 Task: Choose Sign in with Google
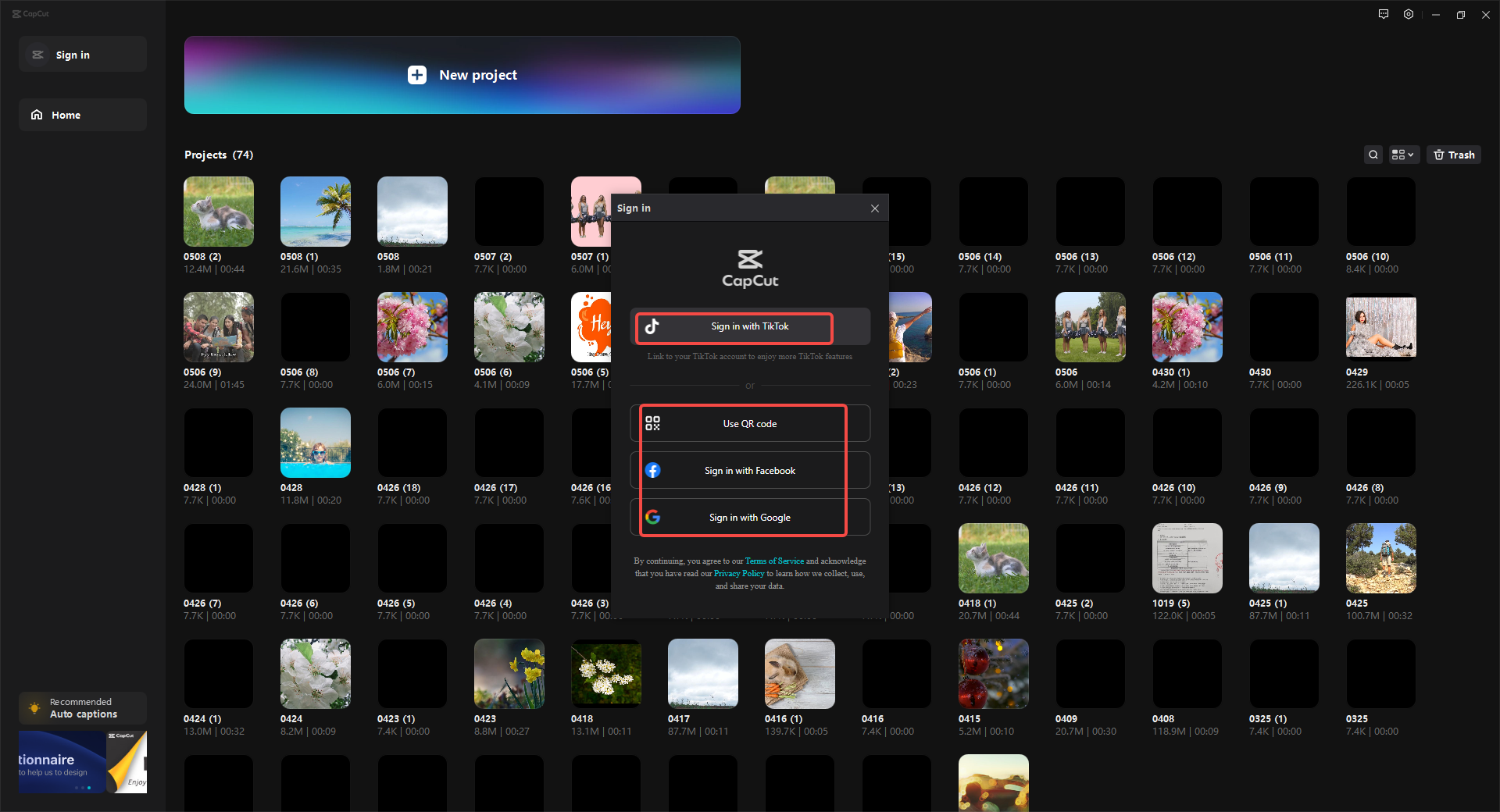(x=750, y=518)
